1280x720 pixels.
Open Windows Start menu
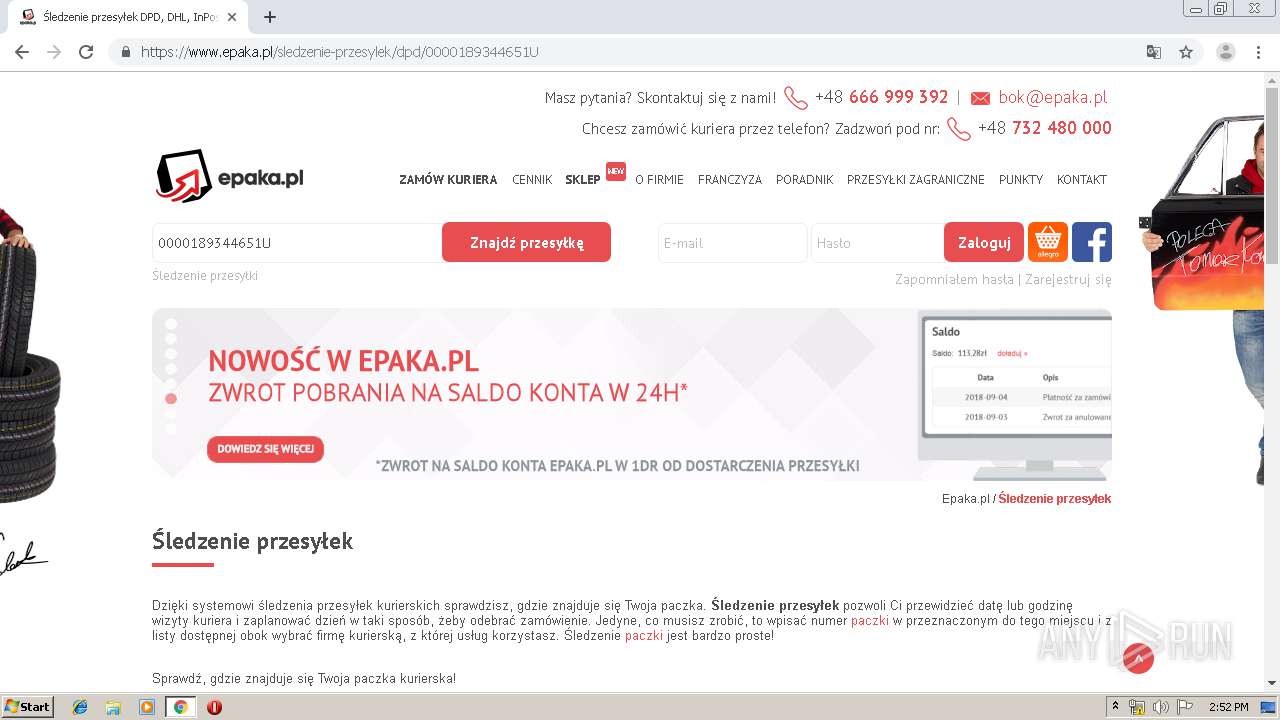(x=28, y=707)
